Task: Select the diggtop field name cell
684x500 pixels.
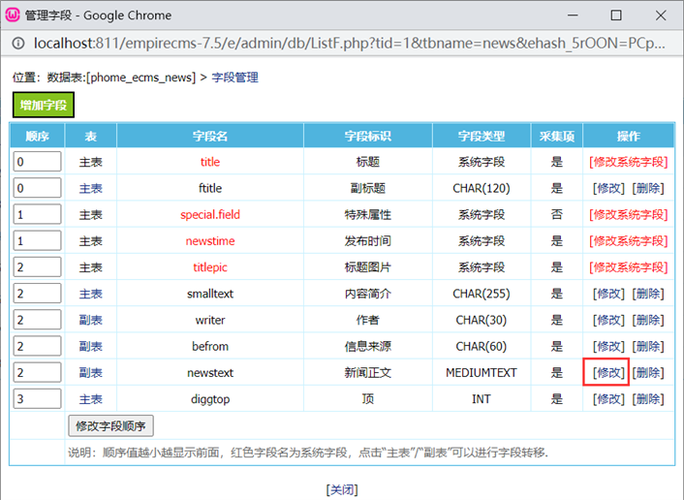Action: [210, 399]
